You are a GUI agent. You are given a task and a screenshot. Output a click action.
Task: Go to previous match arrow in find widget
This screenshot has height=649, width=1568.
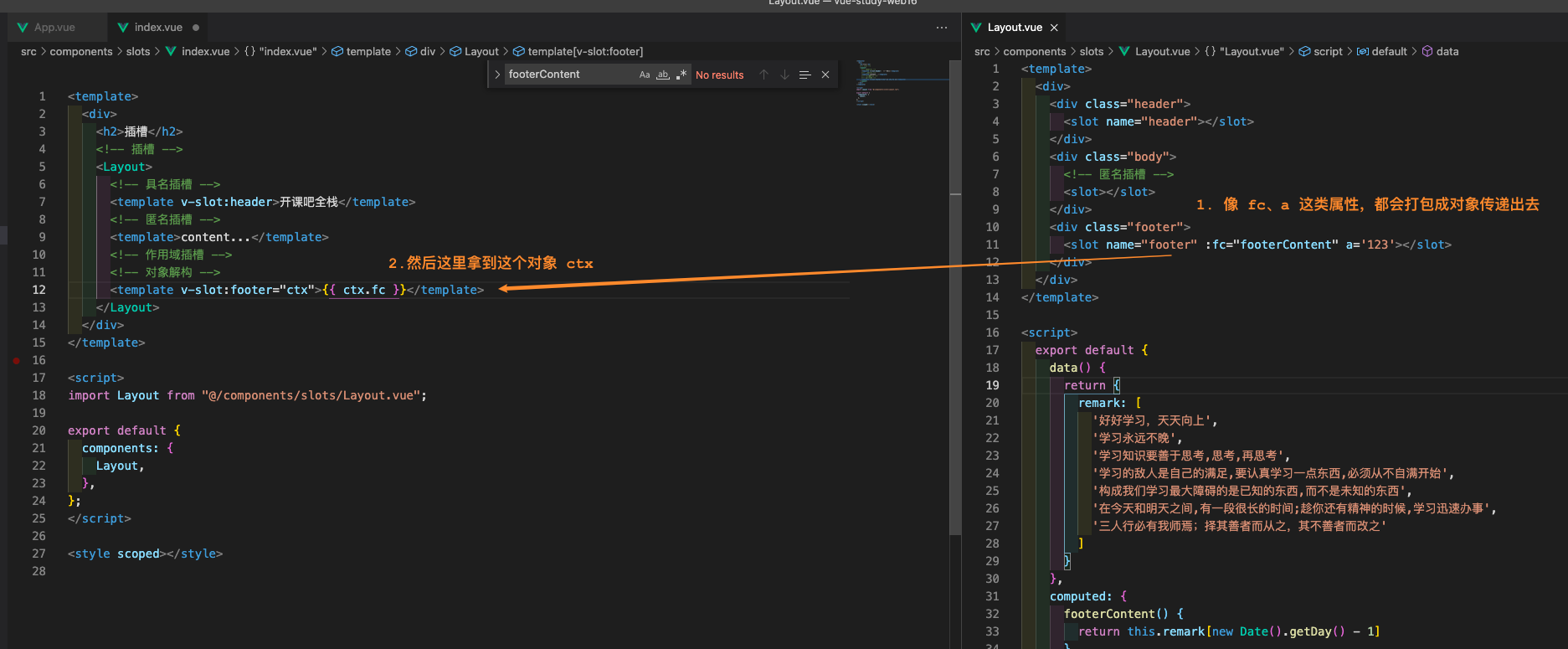click(x=763, y=75)
